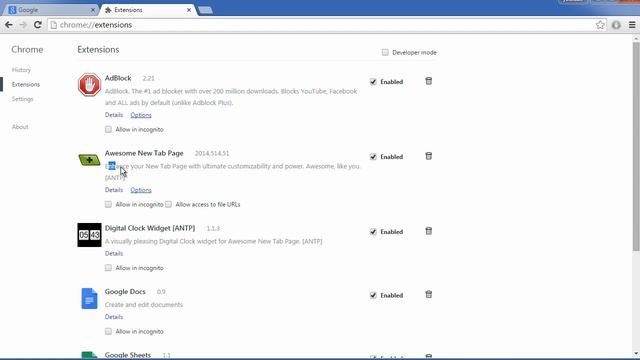Open Google Docs Details link
Viewport: 640px width, 360px height.
[x=114, y=317]
